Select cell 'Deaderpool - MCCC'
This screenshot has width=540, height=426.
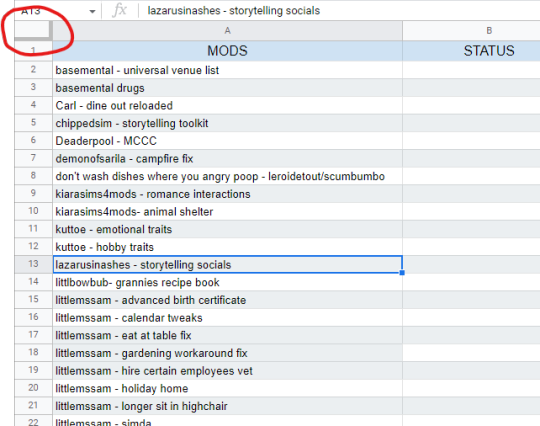[x=227, y=141]
